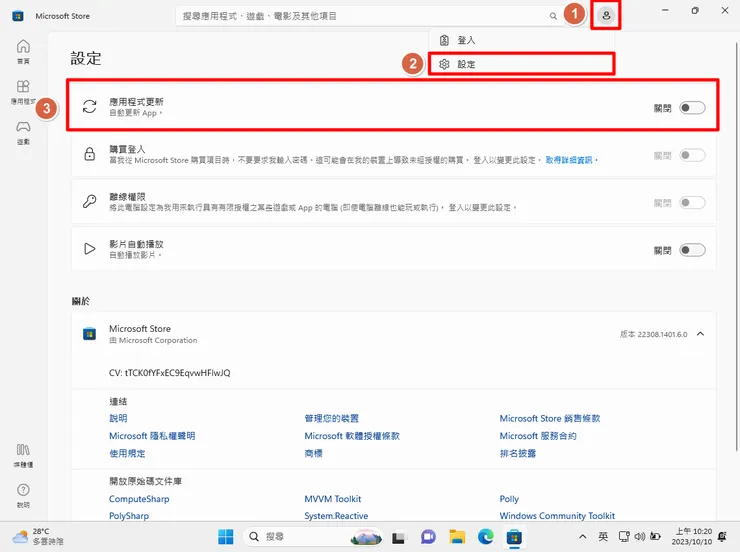
Task: Click the app updates refresh icon
Action: point(90,107)
